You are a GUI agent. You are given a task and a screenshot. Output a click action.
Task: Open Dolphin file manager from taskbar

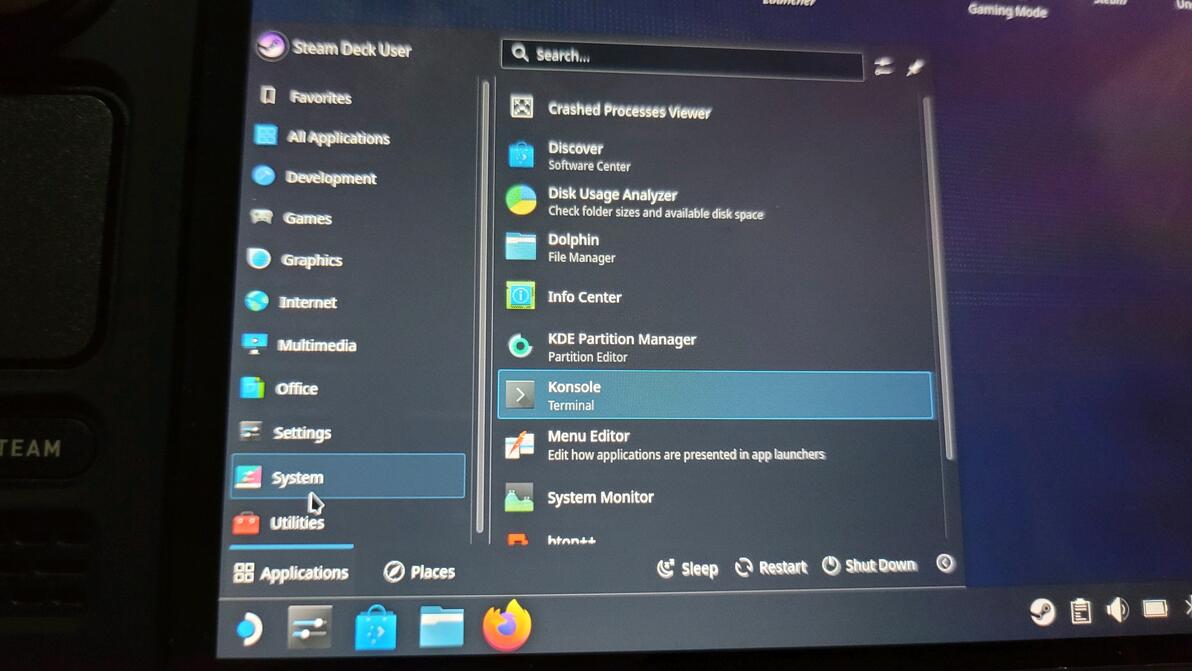coord(442,628)
